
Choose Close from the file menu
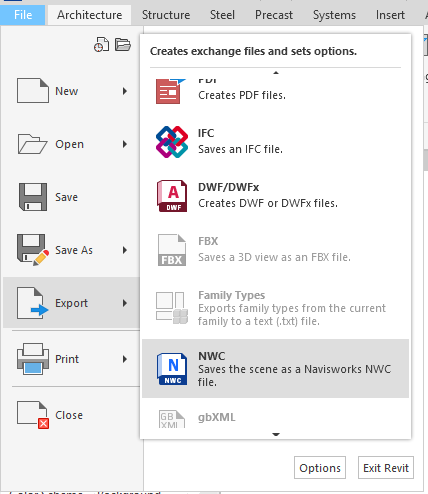point(71,415)
